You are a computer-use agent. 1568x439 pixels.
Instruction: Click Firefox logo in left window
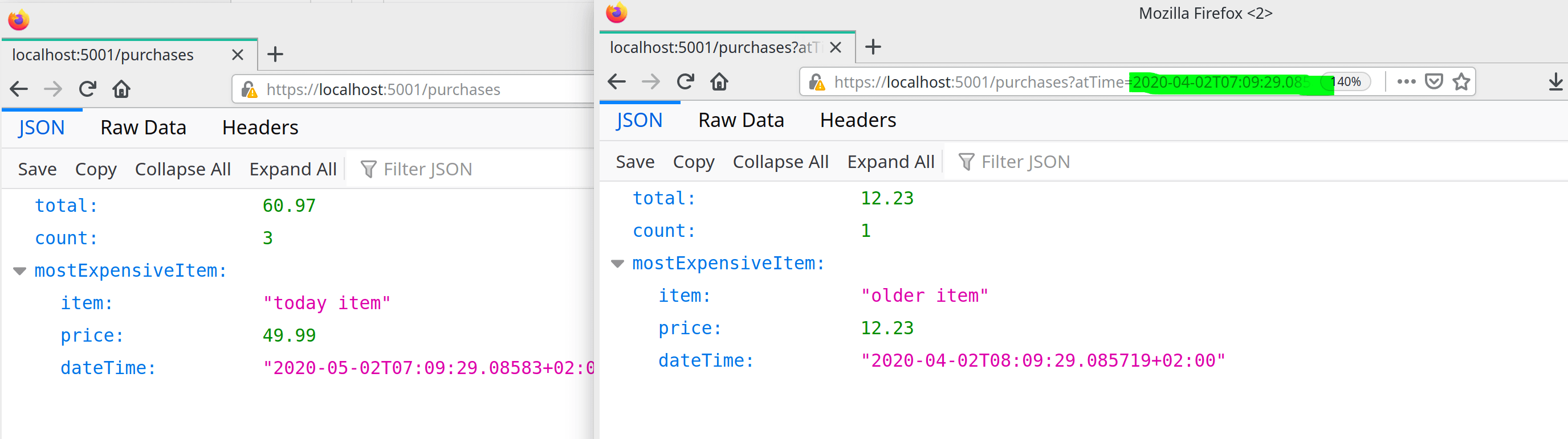19,20
